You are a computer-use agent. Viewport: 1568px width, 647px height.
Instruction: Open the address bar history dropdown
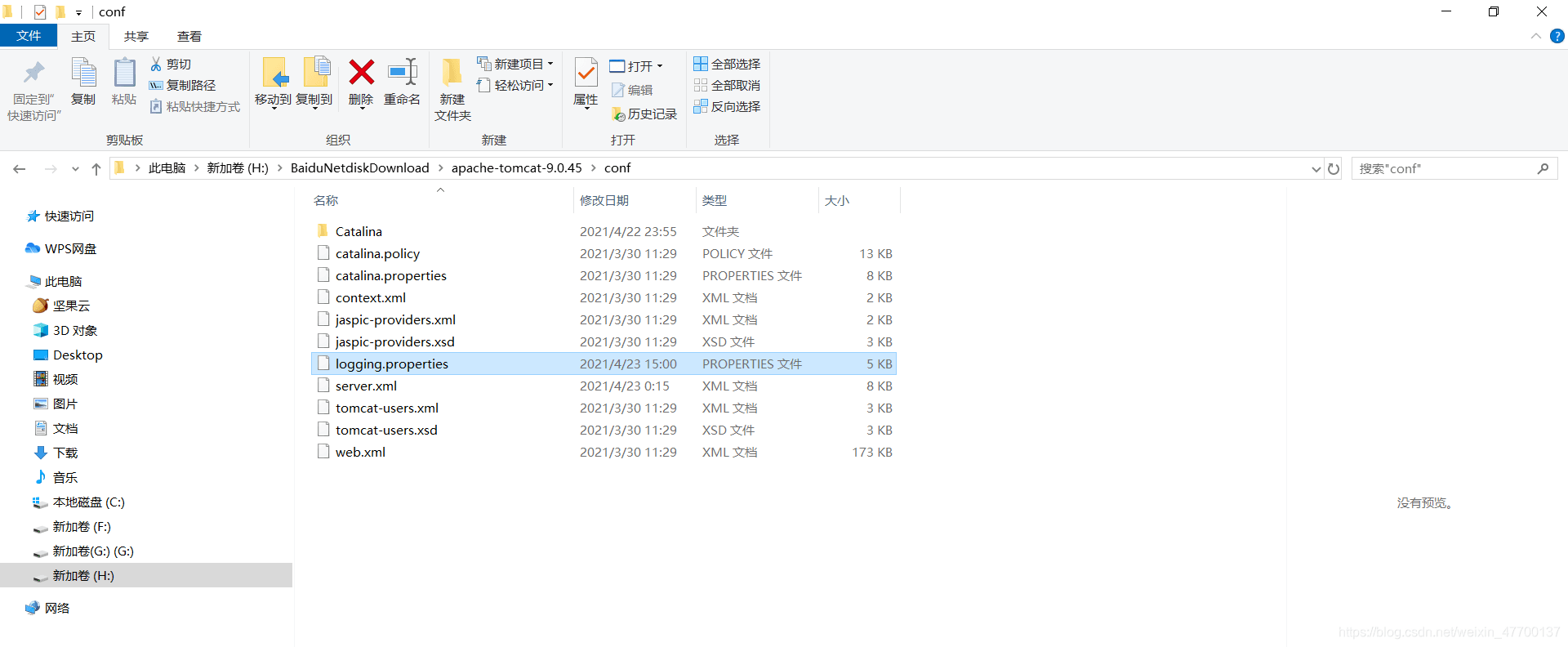(1316, 169)
